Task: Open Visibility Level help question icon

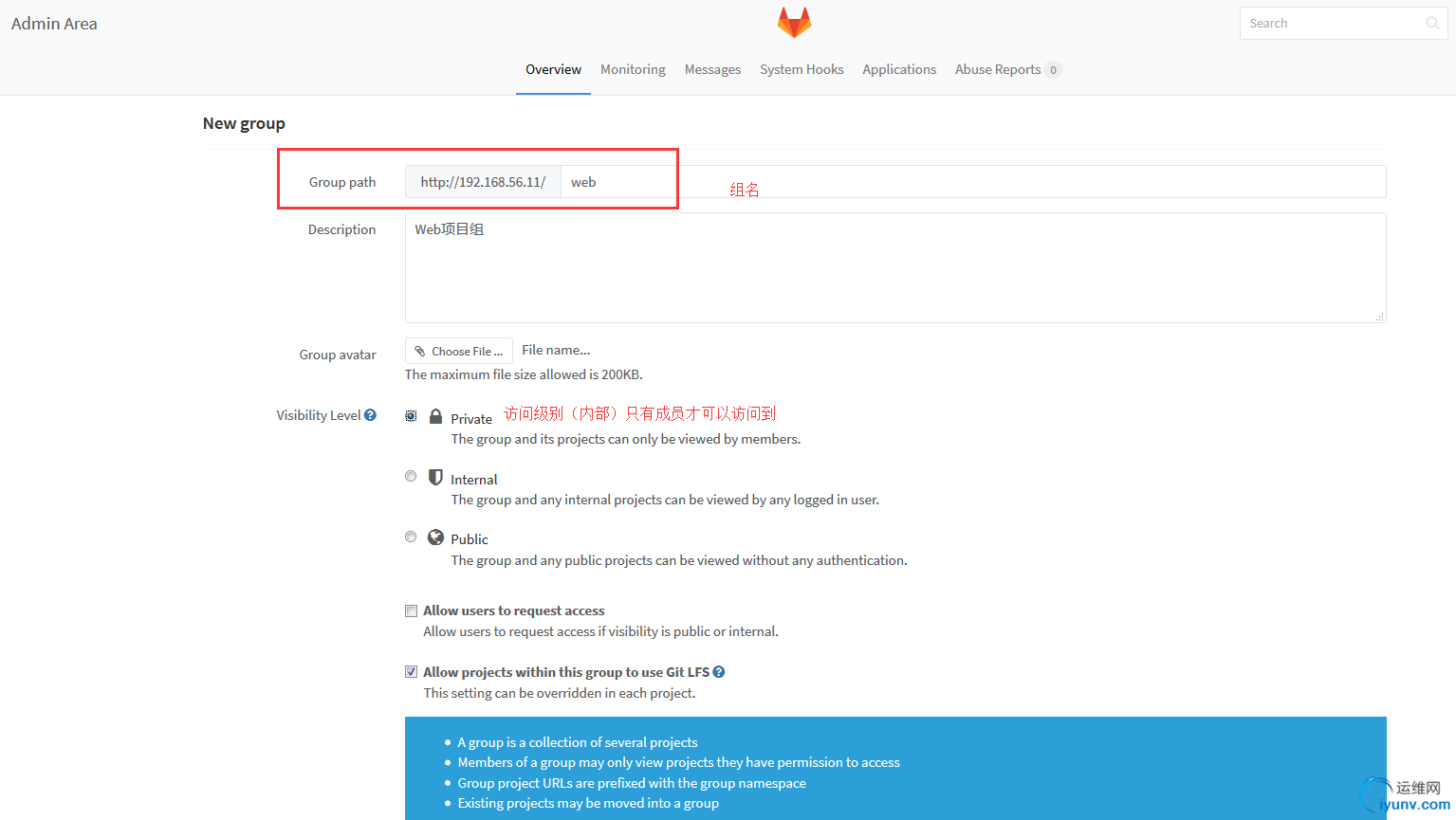Action: tap(370, 415)
